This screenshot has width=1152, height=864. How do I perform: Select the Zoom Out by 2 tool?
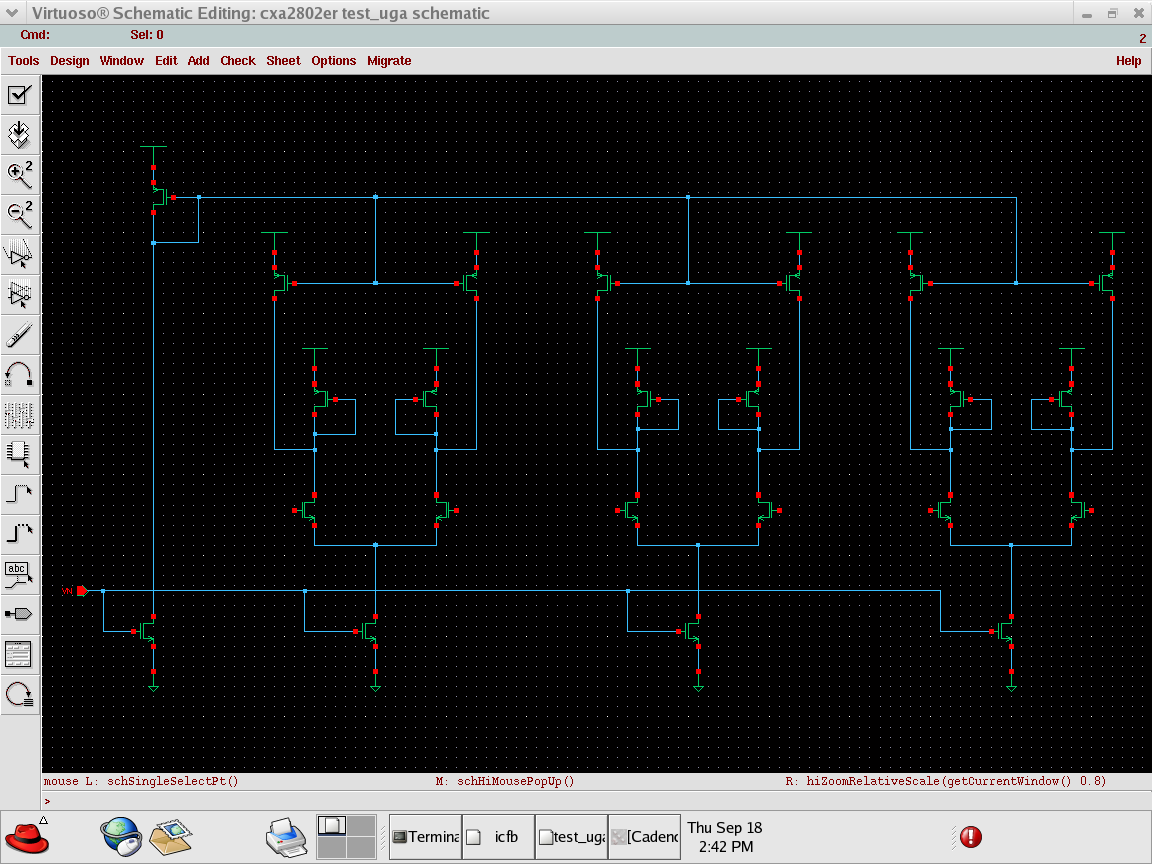point(20,214)
